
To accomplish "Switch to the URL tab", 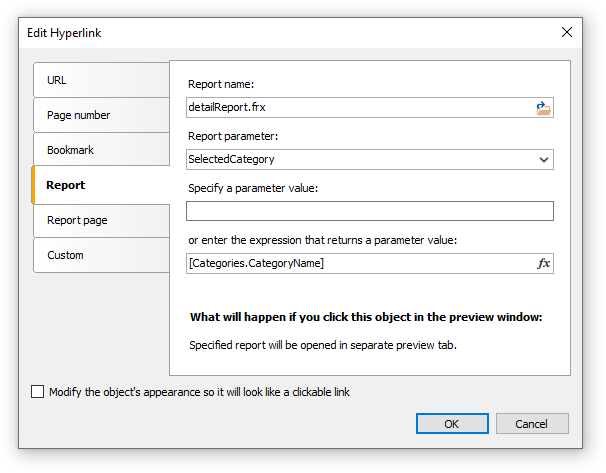I will click(102, 80).
